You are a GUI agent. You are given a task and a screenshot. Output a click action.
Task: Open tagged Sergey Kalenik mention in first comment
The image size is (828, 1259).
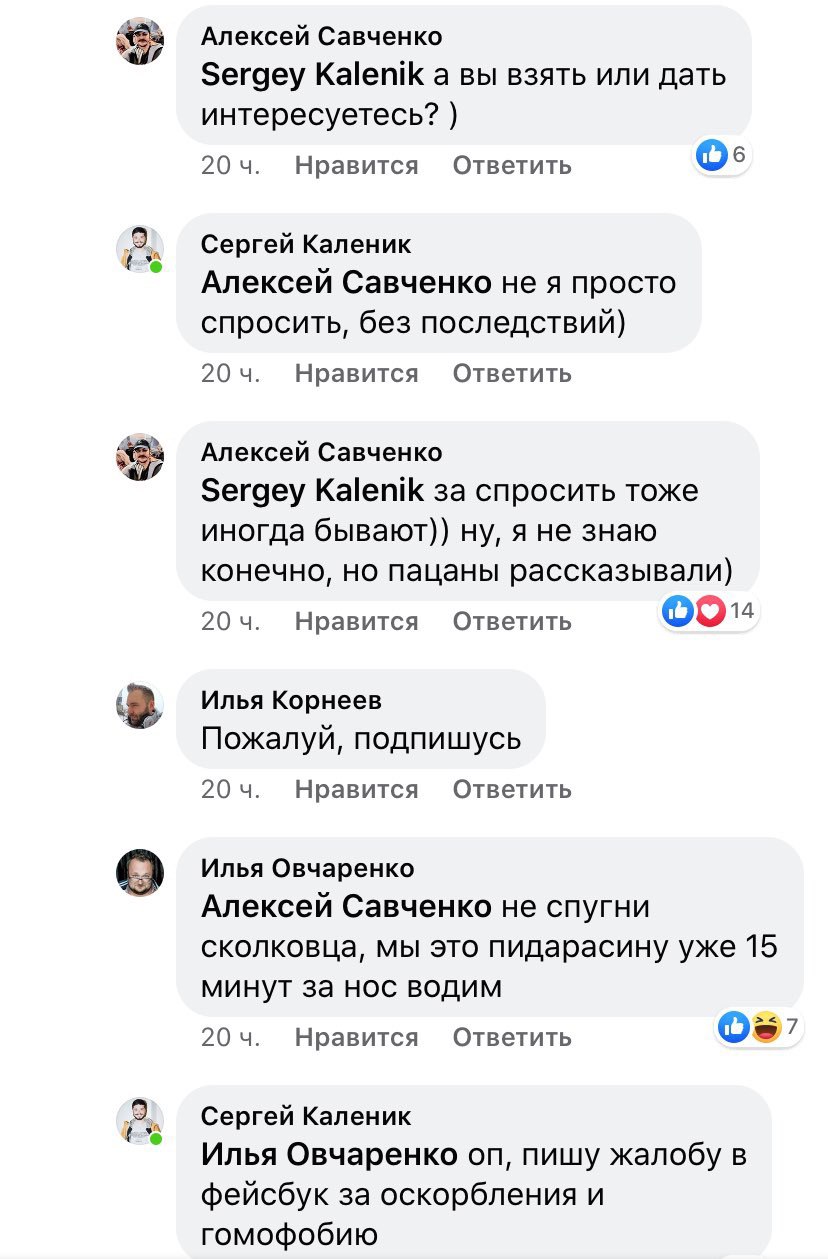(x=313, y=75)
